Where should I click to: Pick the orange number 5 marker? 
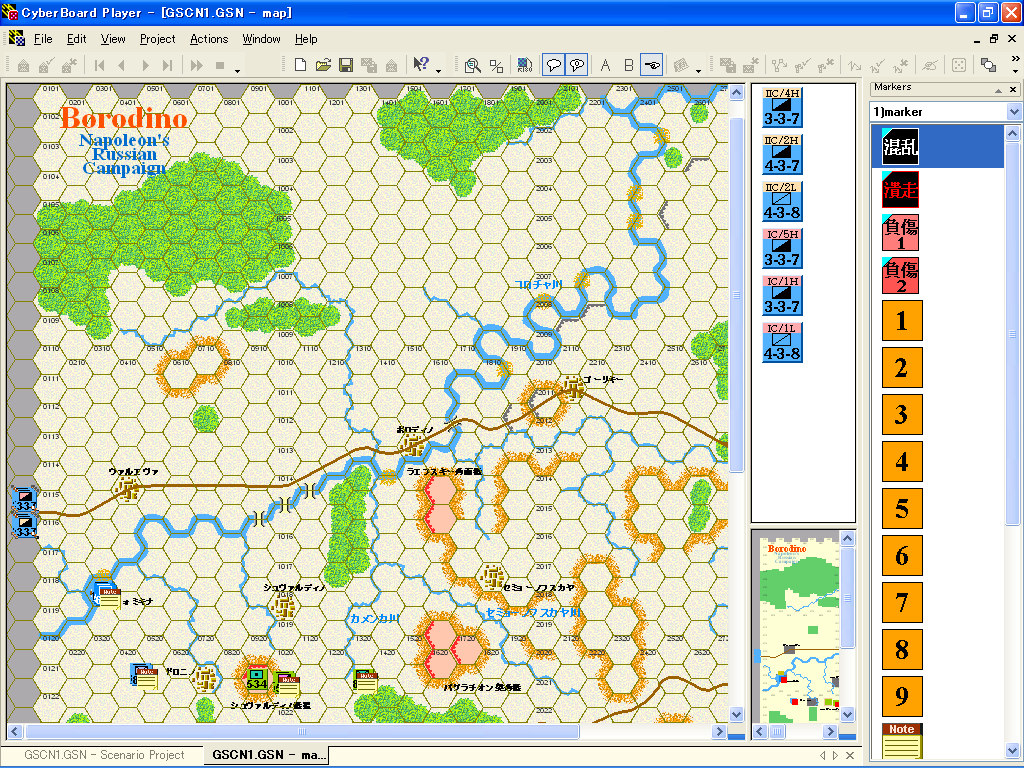[902, 509]
